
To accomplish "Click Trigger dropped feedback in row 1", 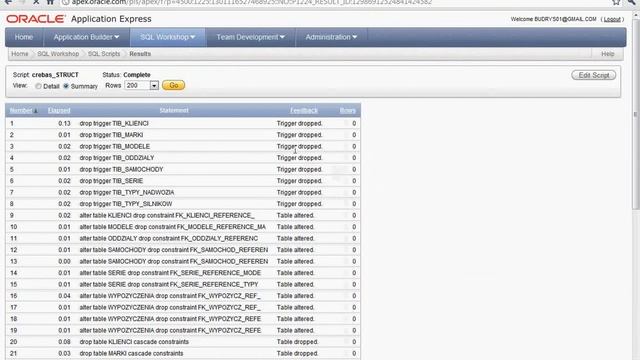I will (300, 123).
